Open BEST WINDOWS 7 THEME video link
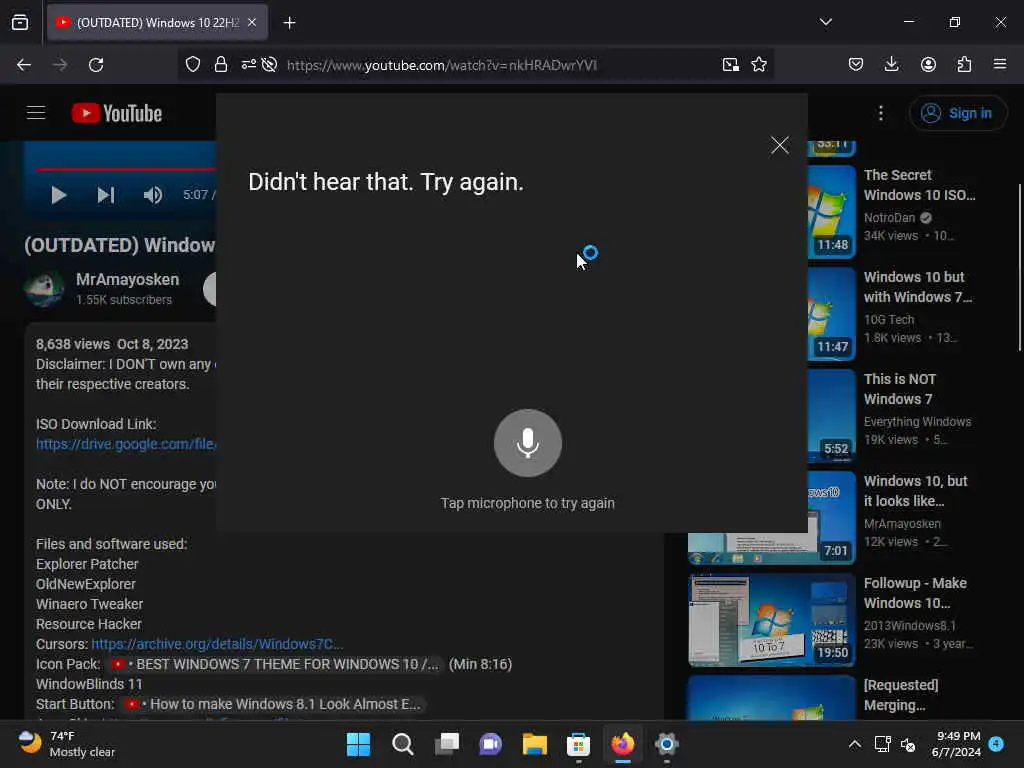The width and height of the screenshot is (1024, 768). coord(275,664)
